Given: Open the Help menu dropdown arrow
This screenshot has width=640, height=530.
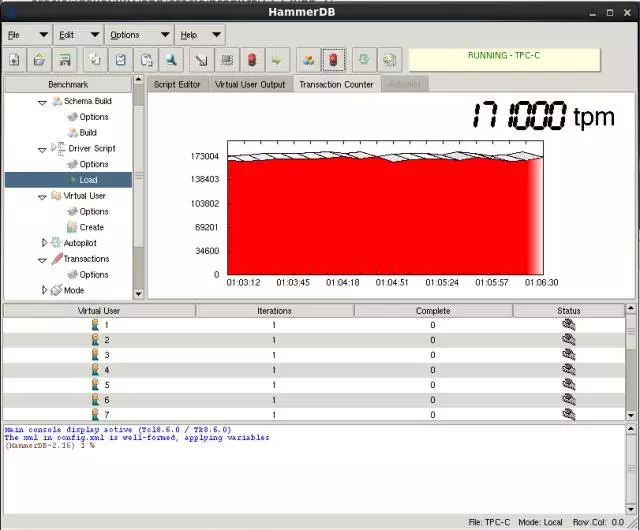Looking at the screenshot, I should [x=216, y=35].
